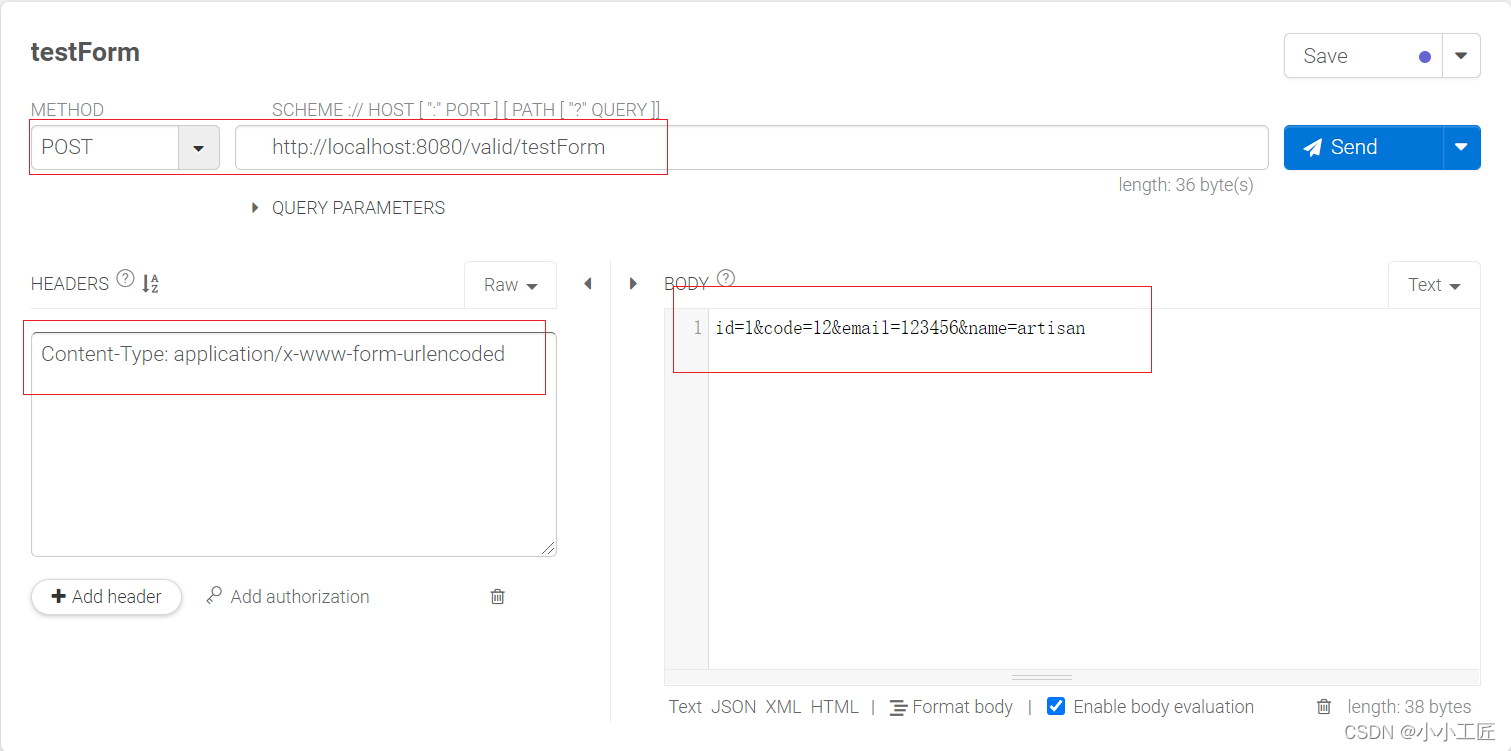Open the Raw headers view dropdown
The image size is (1511, 751).
510,284
